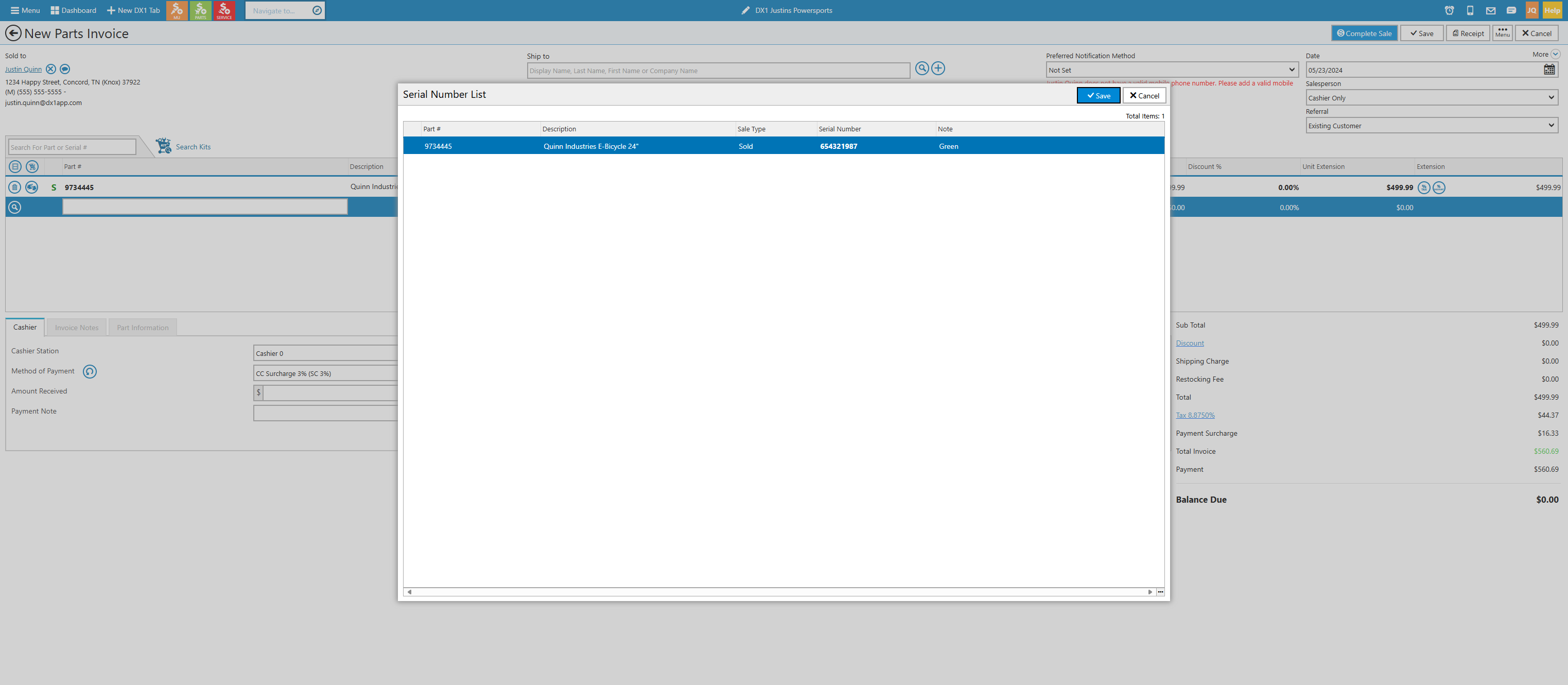Open the chat messages icon in top bar
Image resolution: width=1568 pixels, height=685 pixels.
coord(1511,10)
